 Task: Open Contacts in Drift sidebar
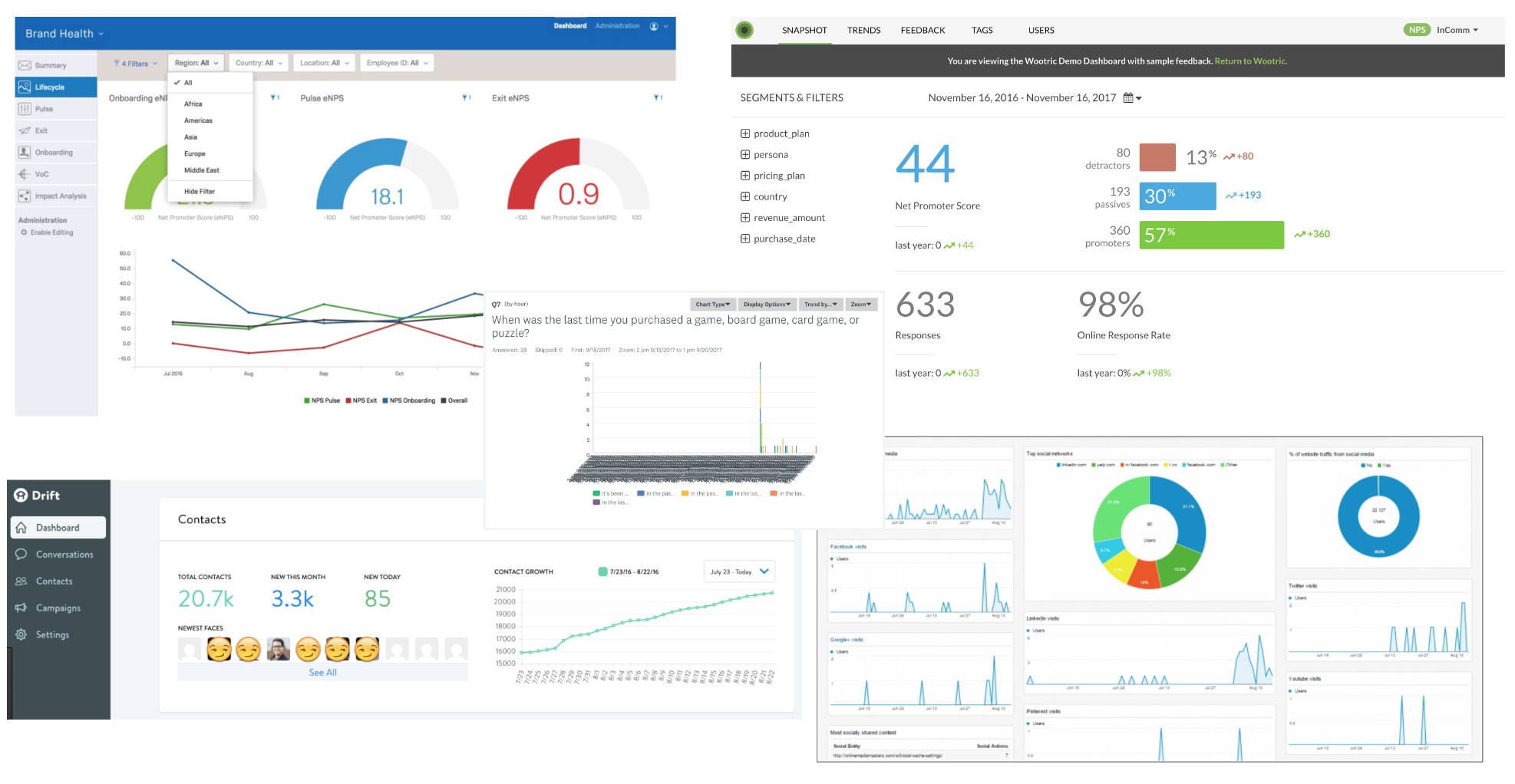coord(58,581)
